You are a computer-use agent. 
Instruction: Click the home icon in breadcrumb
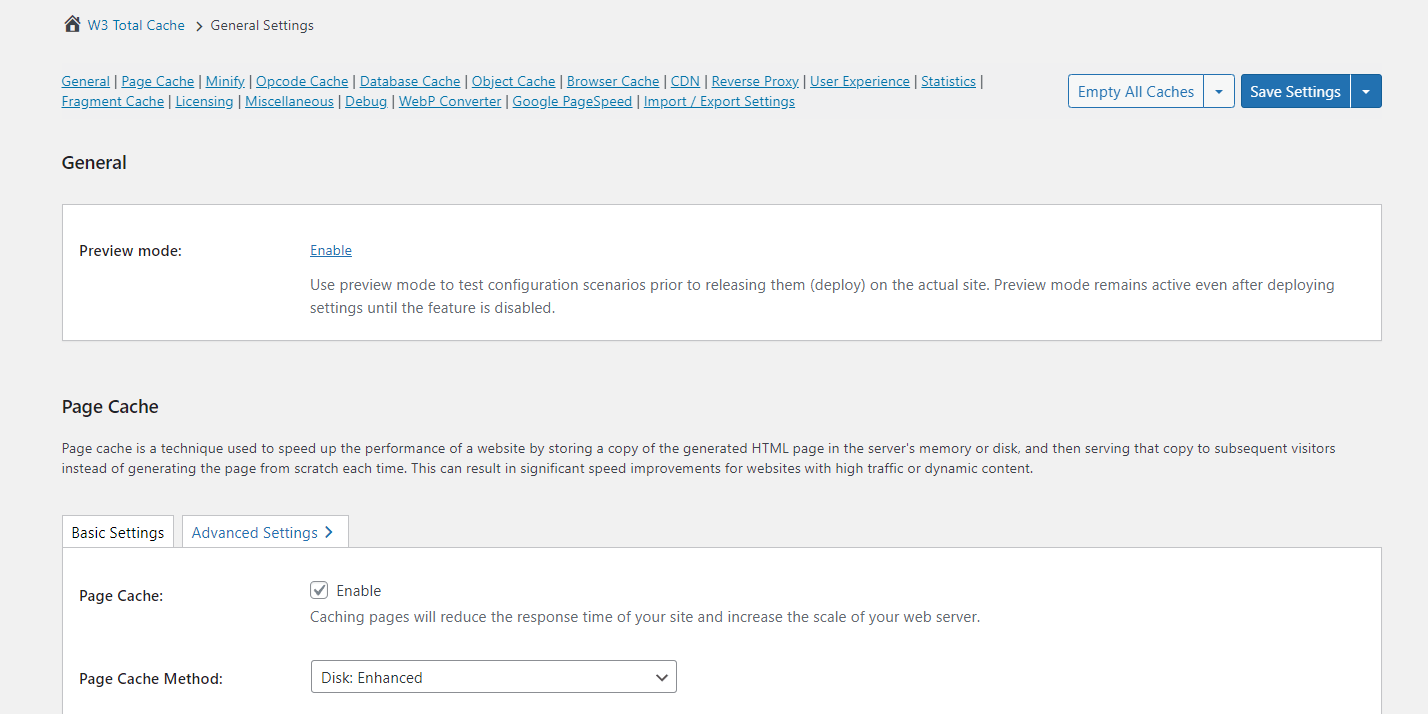[x=72, y=24]
